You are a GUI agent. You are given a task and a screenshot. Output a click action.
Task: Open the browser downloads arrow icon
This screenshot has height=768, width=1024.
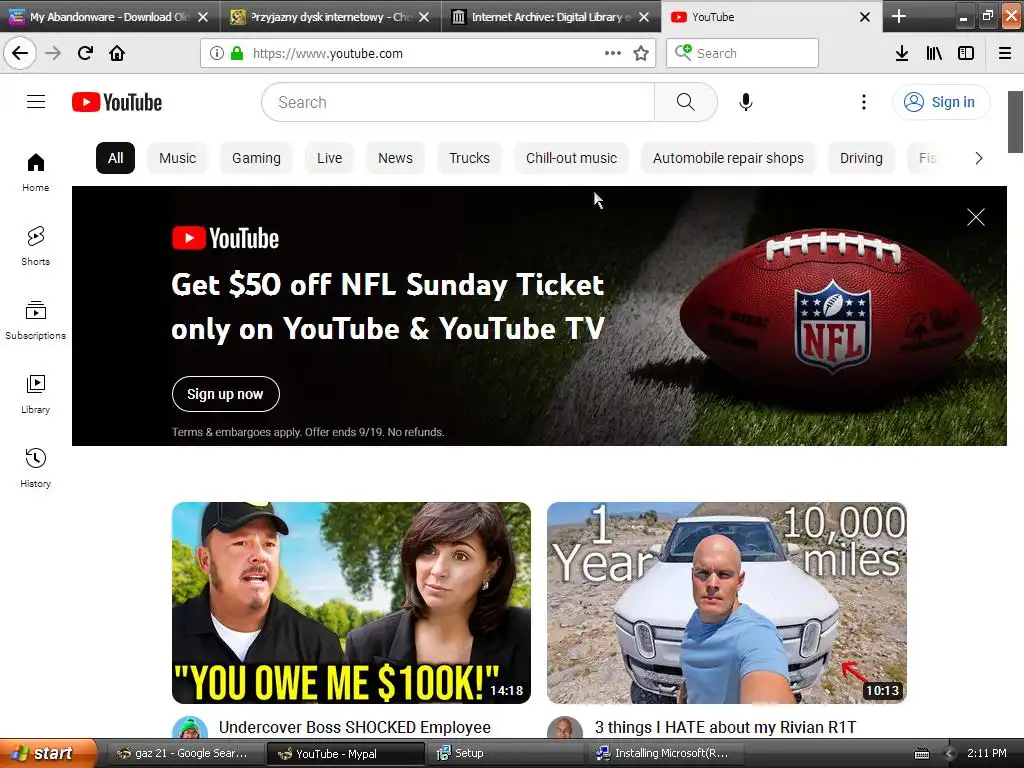click(x=902, y=53)
